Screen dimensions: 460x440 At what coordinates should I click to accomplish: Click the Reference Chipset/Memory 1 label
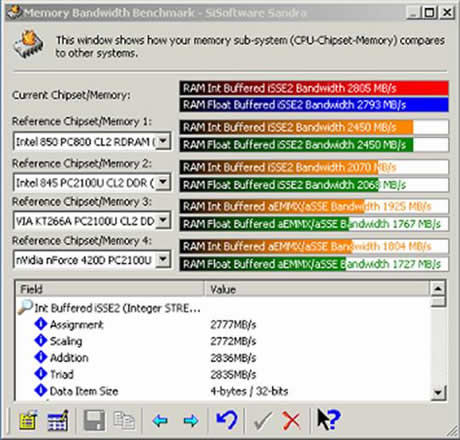tap(82, 122)
